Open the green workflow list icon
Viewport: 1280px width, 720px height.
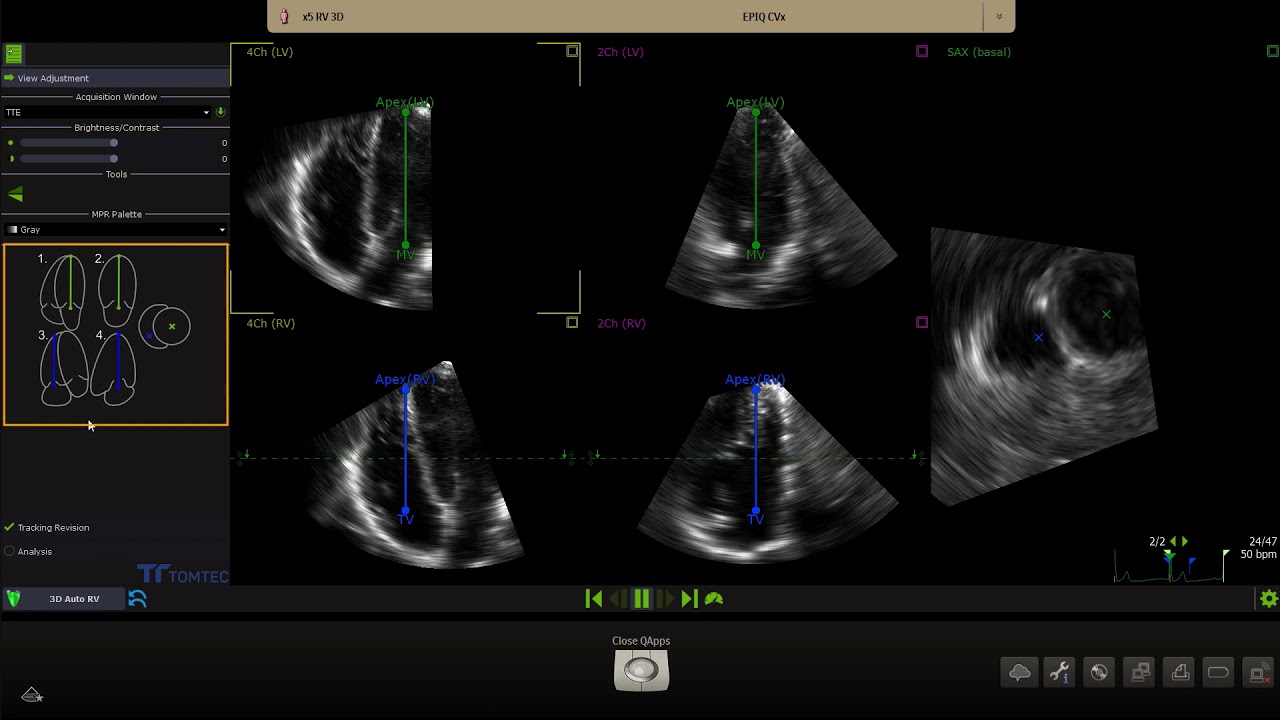coord(13,54)
